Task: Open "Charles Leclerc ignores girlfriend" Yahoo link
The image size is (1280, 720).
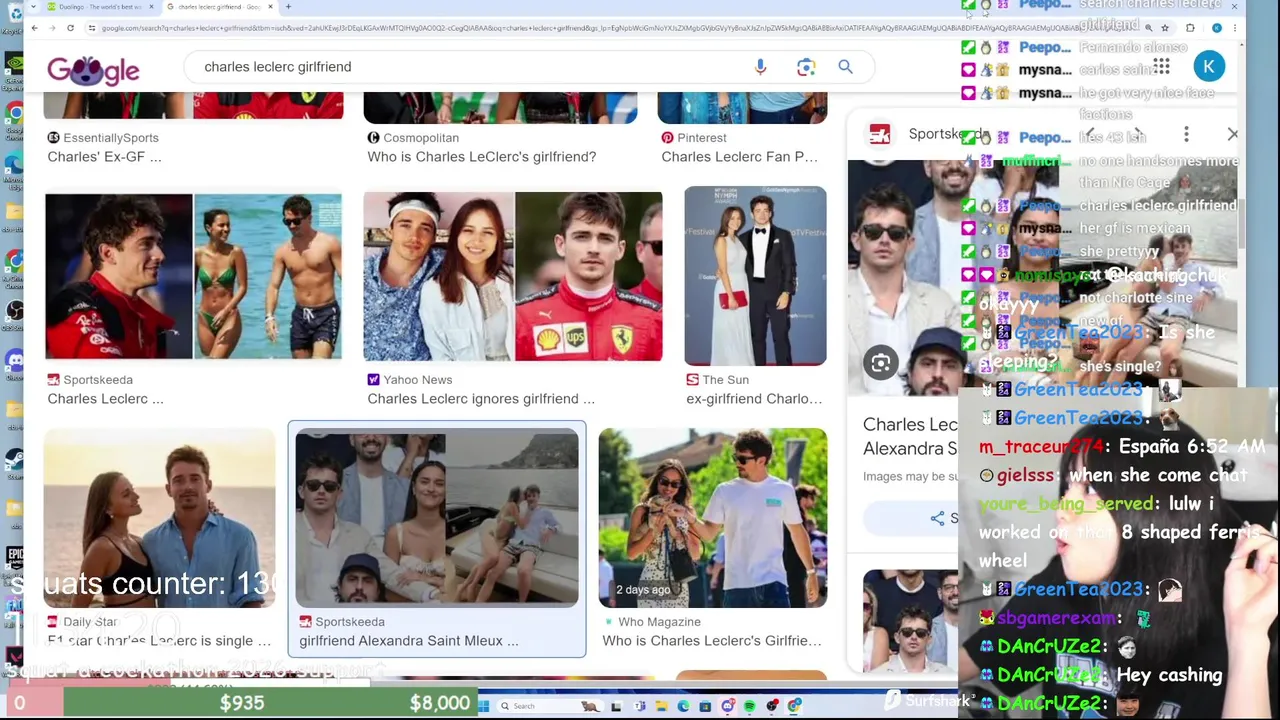Action: [481, 399]
